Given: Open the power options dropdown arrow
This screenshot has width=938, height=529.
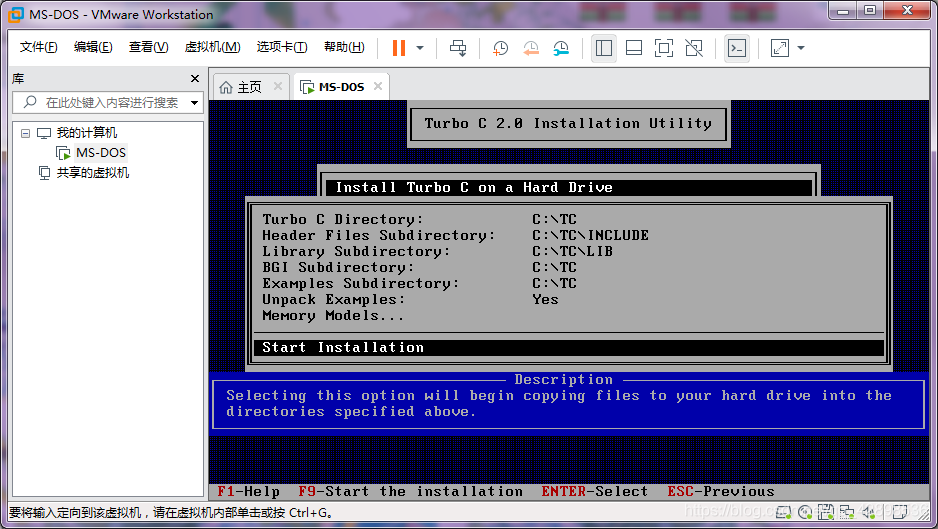Looking at the screenshot, I should click(420, 48).
